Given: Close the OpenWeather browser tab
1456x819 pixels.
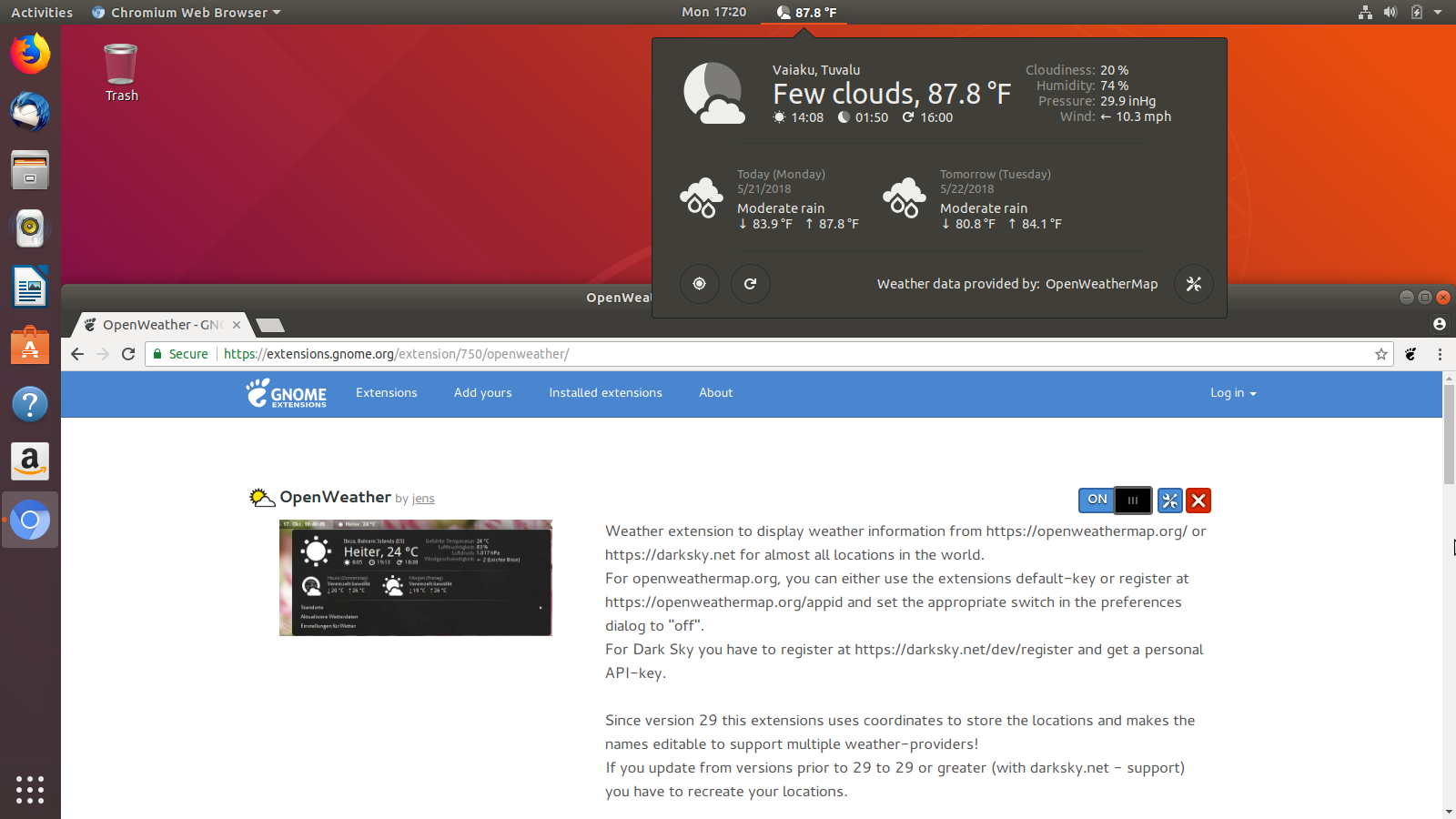Looking at the screenshot, I should pos(237,325).
